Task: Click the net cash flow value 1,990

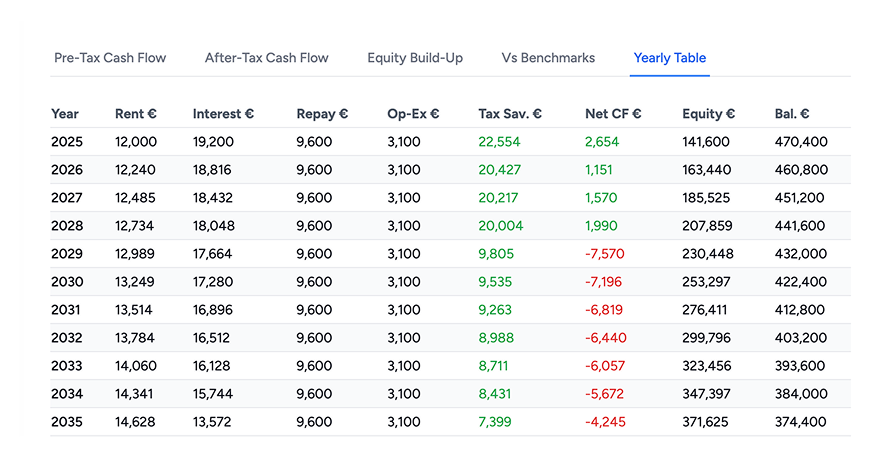Action: (x=601, y=226)
